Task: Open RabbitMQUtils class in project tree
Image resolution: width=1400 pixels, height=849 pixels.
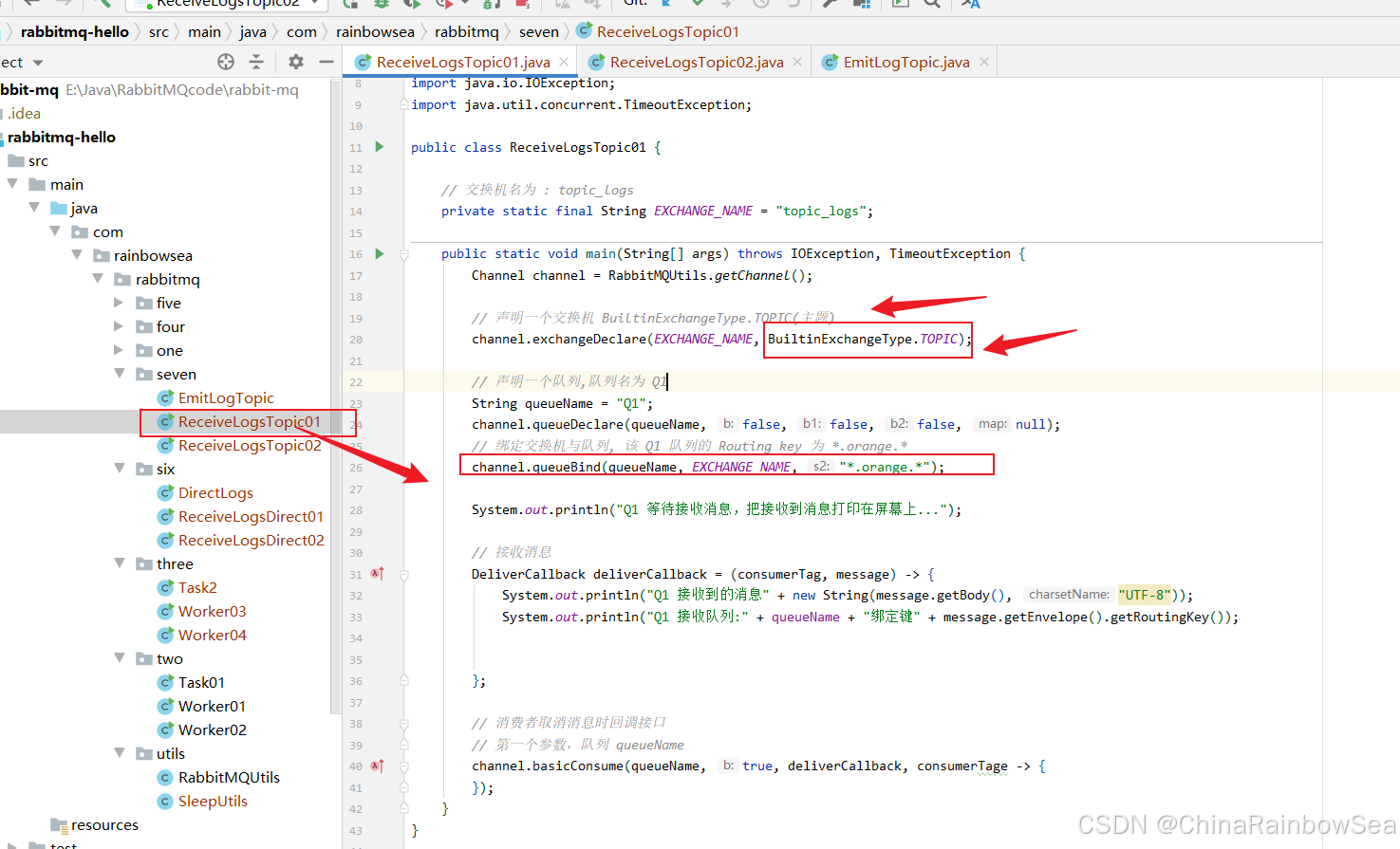Action: point(229,777)
